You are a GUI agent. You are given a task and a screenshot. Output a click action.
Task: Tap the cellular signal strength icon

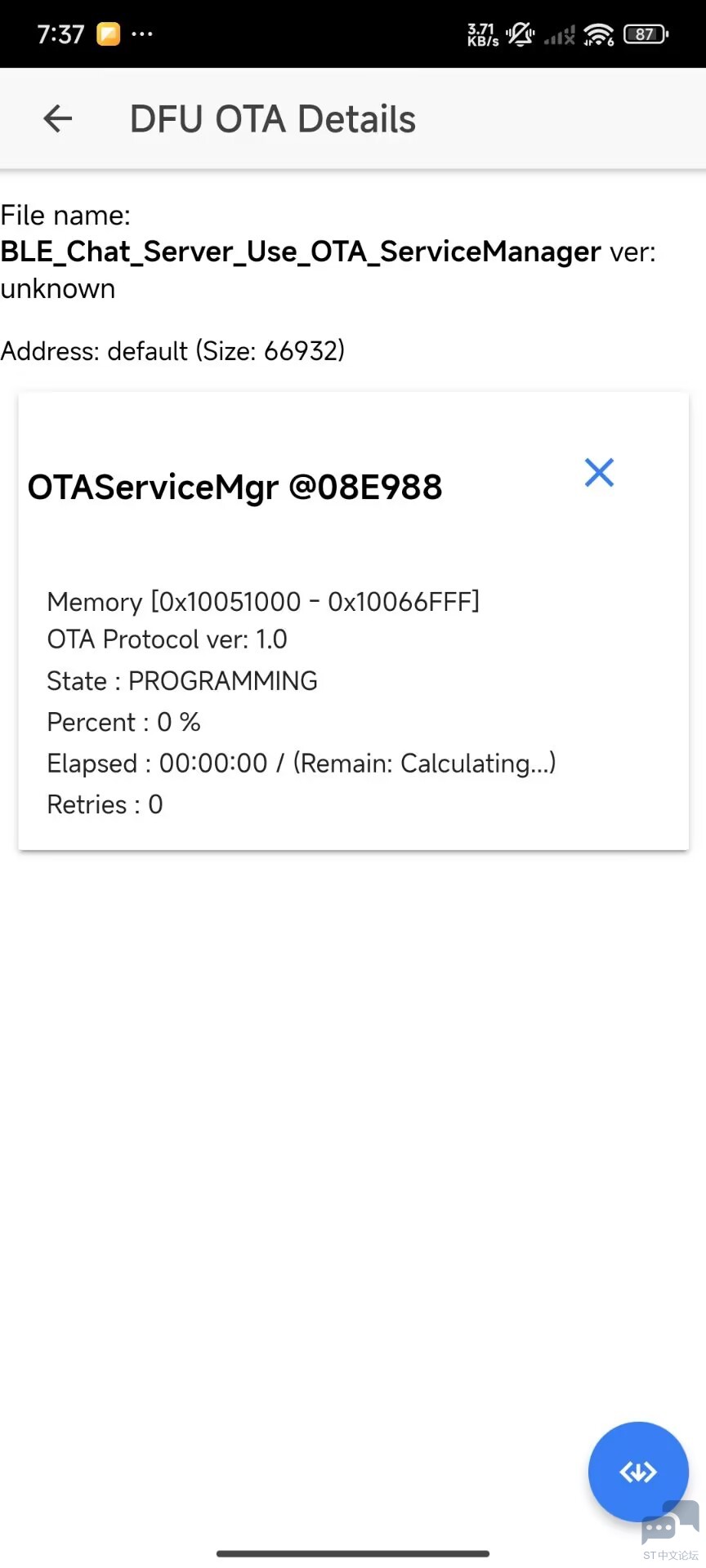560,35
